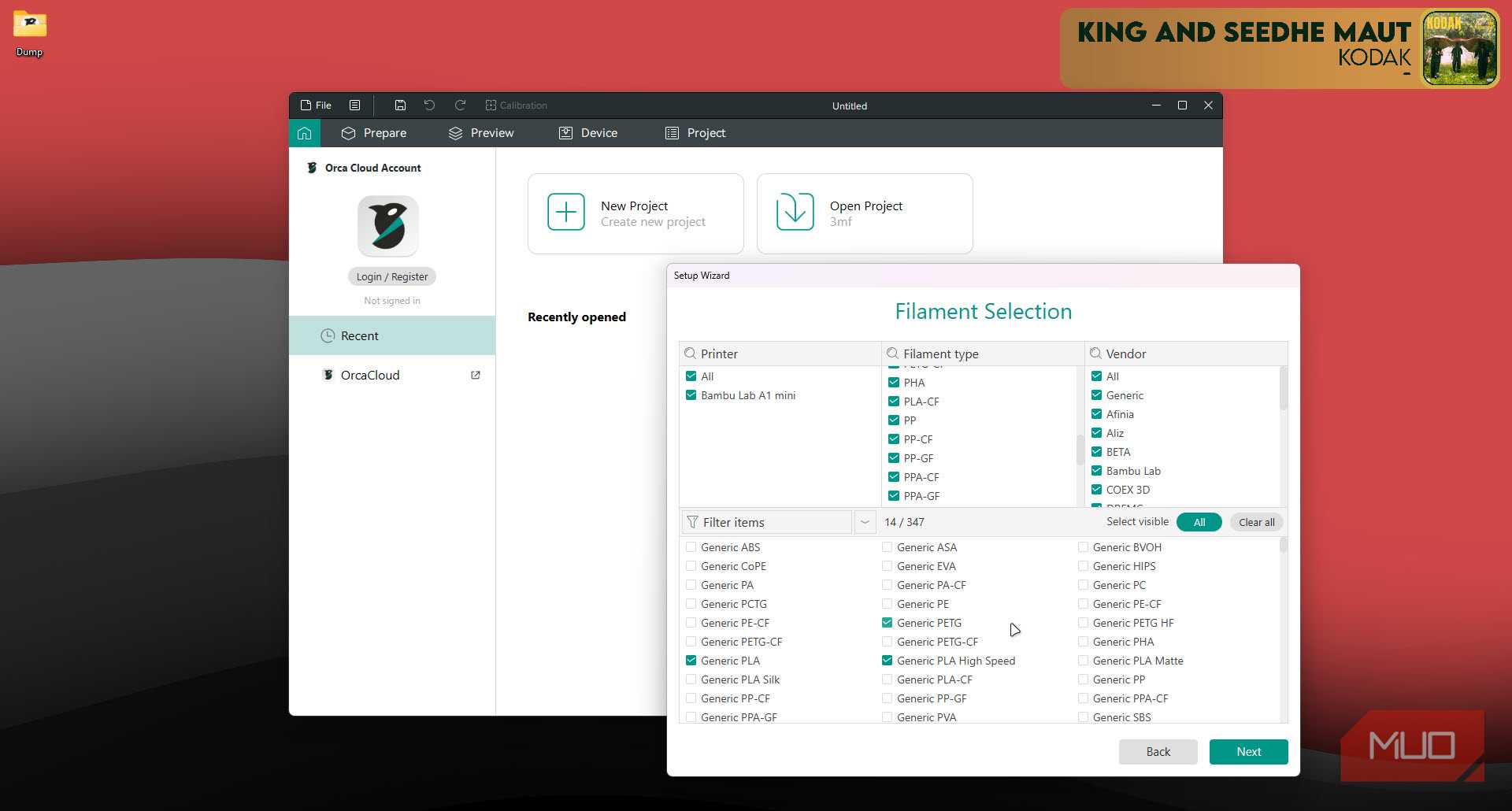This screenshot has width=1512, height=811.
Task: Open the hamburger menu icon beside File
Action: click(x=355, y=106)
